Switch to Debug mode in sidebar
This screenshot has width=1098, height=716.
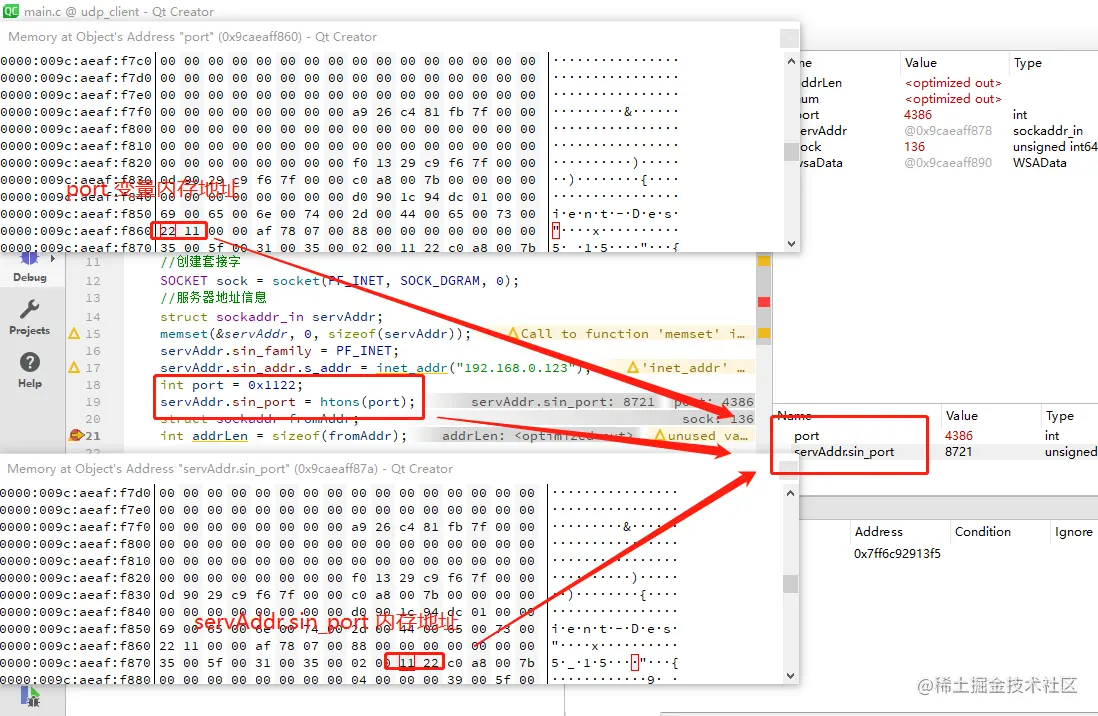point(29,268)
